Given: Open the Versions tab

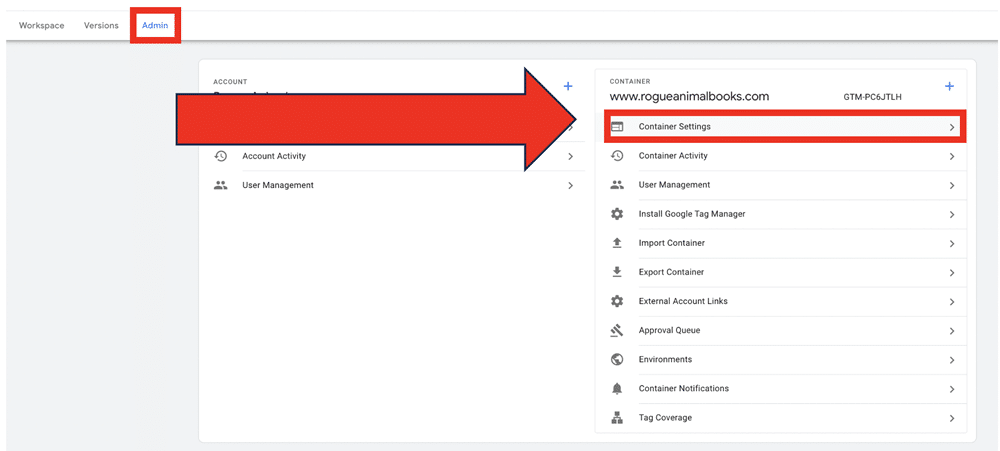Looking at the screenshot, I should click(x=101, y=26).
